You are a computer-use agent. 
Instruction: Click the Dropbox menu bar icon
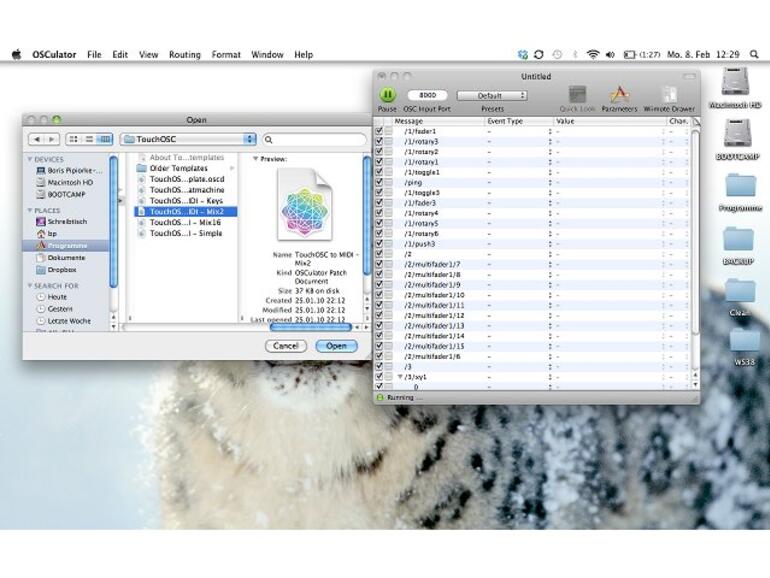click(x=522, y=55)
